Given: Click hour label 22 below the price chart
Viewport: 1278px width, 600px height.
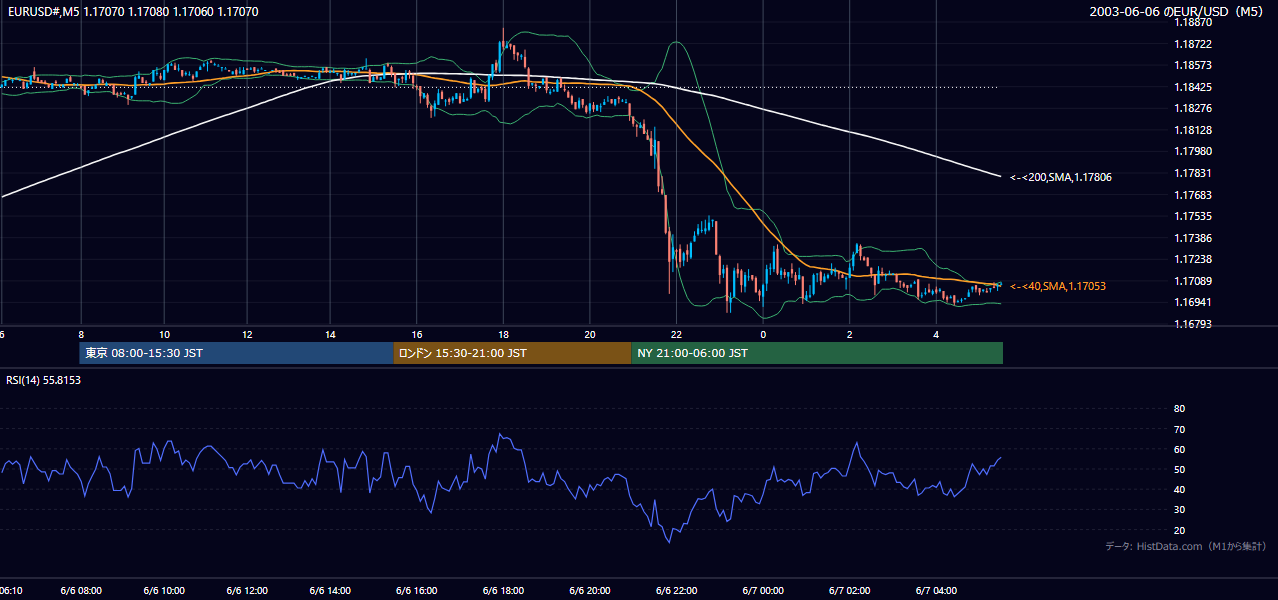Looking at the screenshot, I should 677,334.
